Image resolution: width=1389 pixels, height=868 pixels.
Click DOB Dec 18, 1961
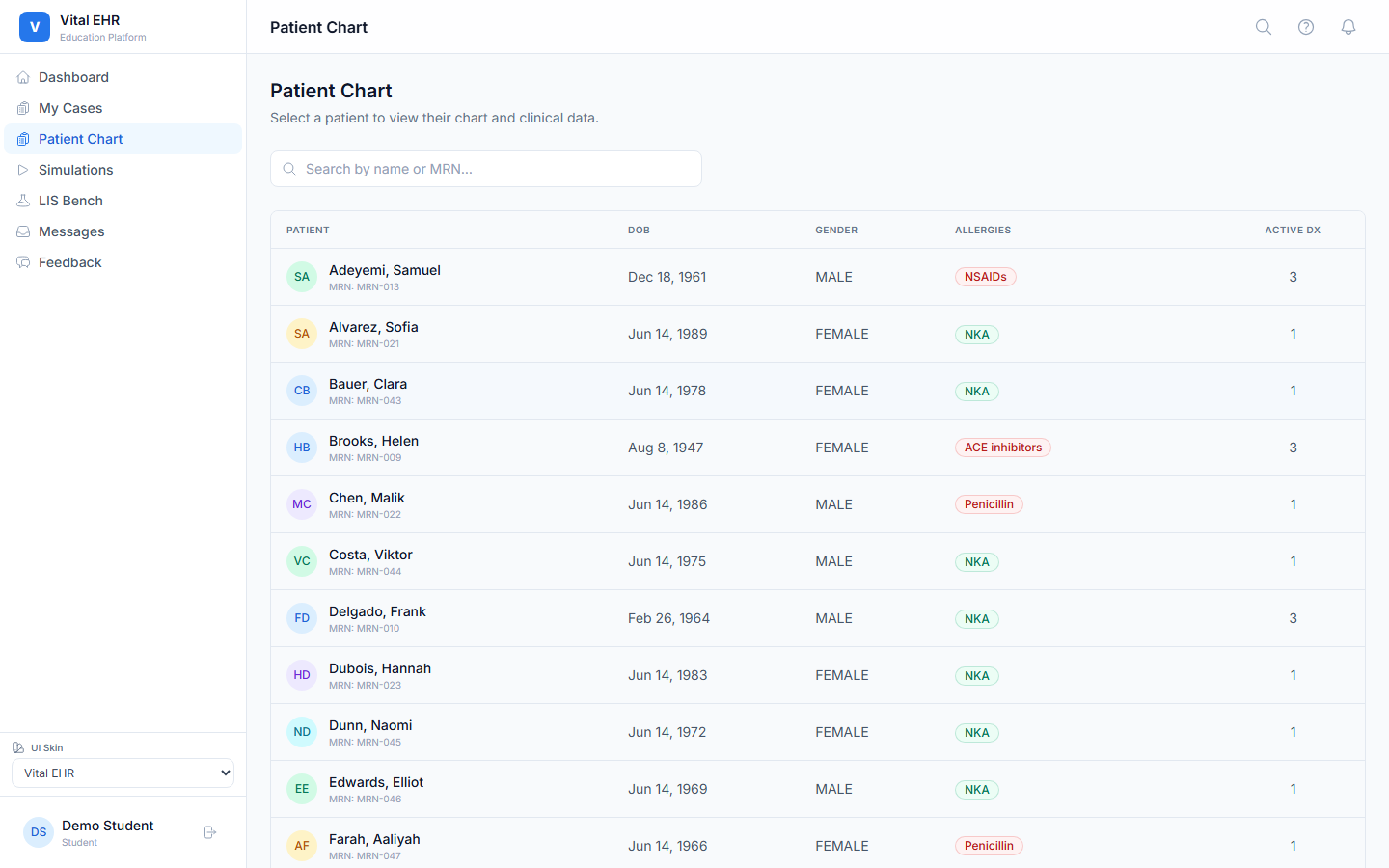coord(667,277)
